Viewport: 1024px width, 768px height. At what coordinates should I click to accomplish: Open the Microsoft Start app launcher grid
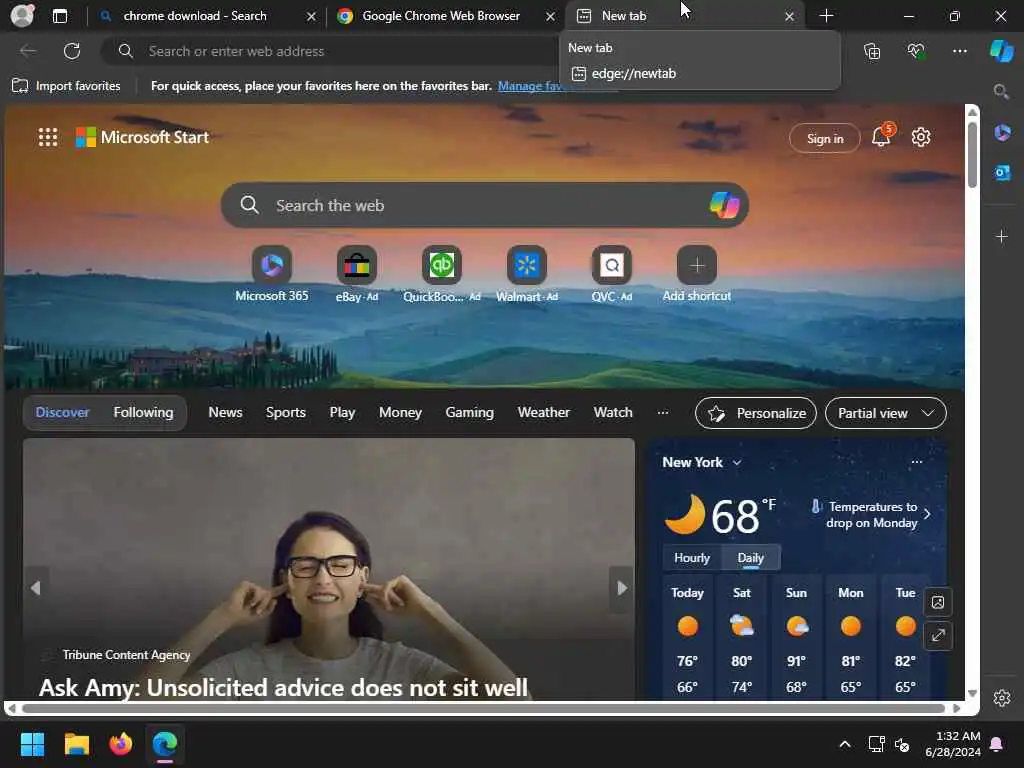48,137
